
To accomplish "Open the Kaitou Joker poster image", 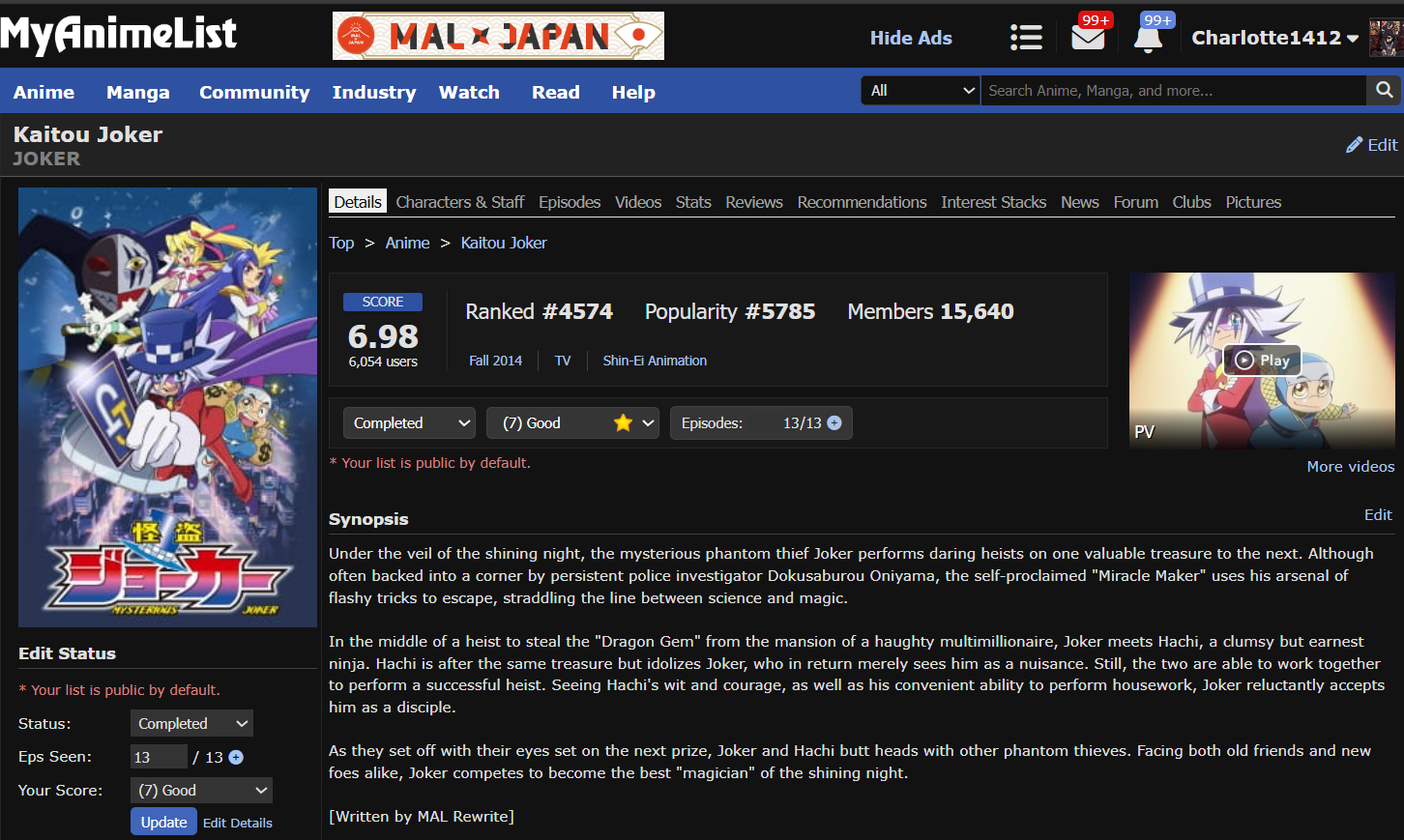I will point(167,407).
